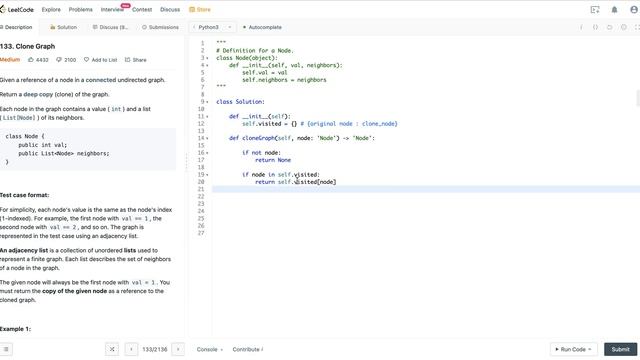Switch to the Submissions tab
Viewport: 640px width, 360px height.
160,27
